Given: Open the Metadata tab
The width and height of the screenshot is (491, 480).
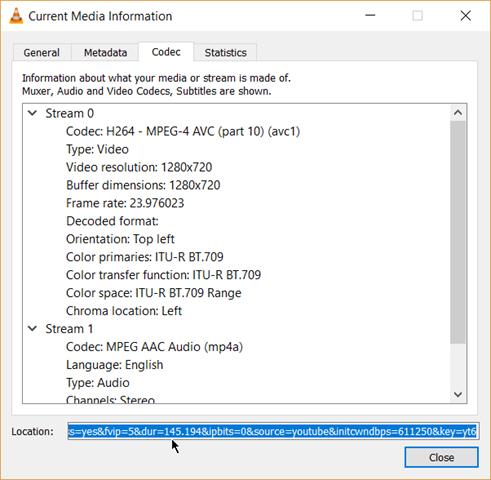Looking at the screenshot, I should point(105,52).
